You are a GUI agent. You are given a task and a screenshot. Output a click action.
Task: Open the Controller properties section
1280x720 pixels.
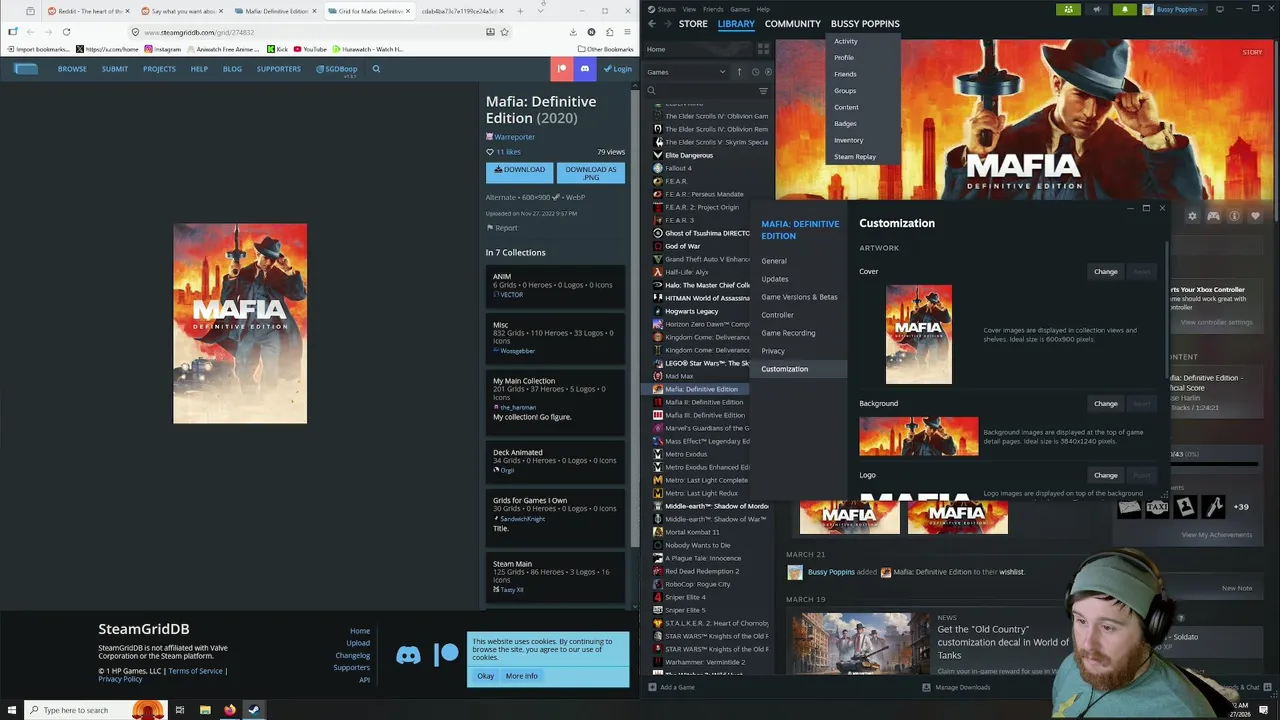click(x=777, y=315)
